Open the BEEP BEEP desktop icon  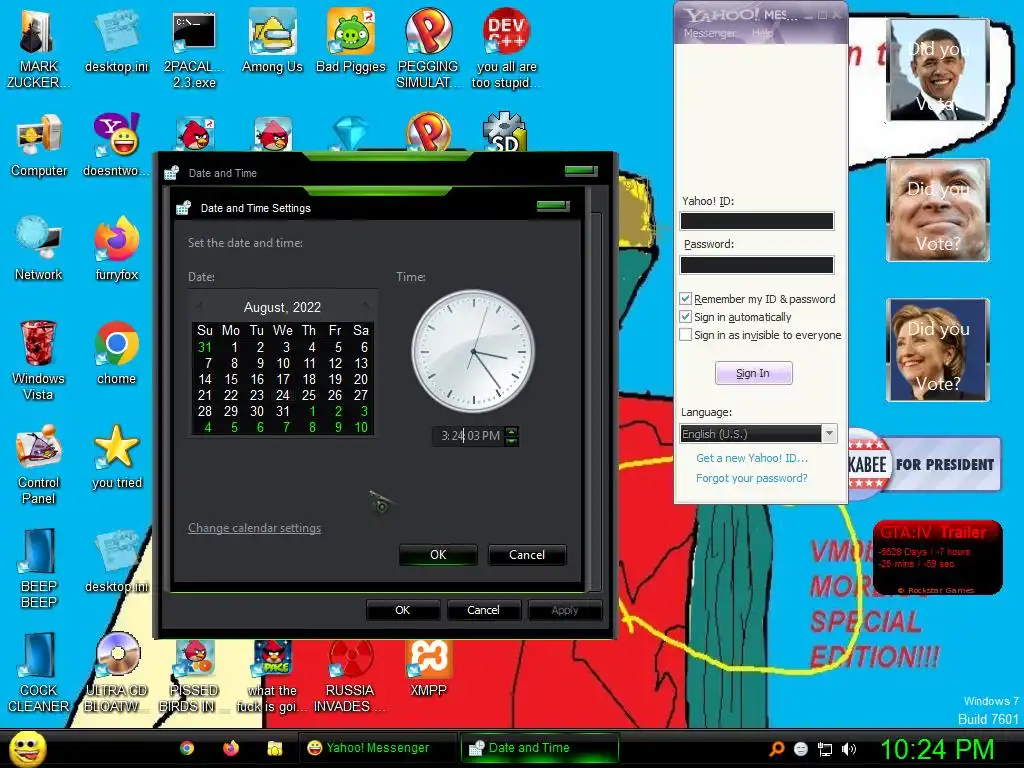(x=39, y=569)
